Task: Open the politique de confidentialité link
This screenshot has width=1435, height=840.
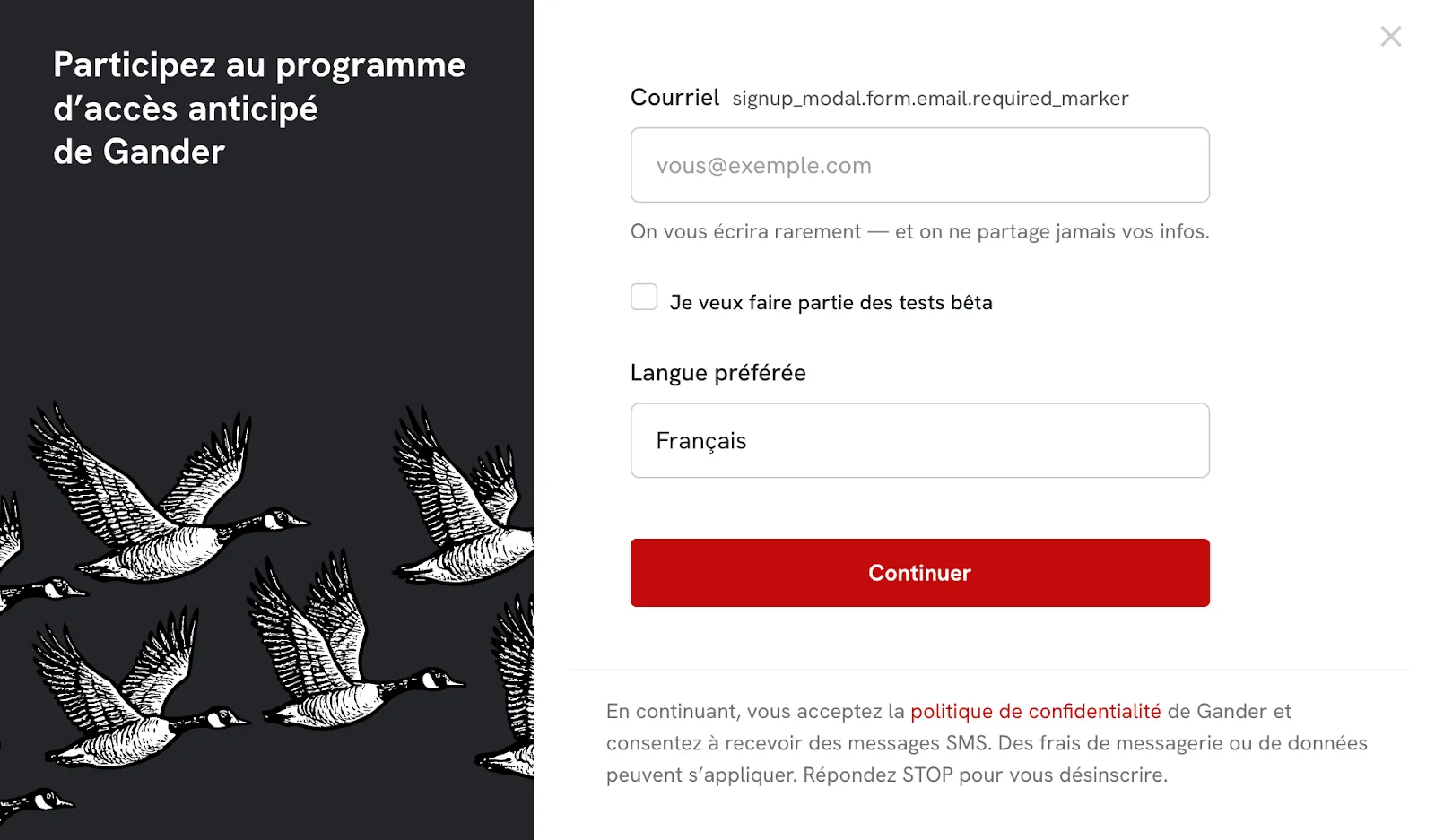Action: tap(1035, 711)
